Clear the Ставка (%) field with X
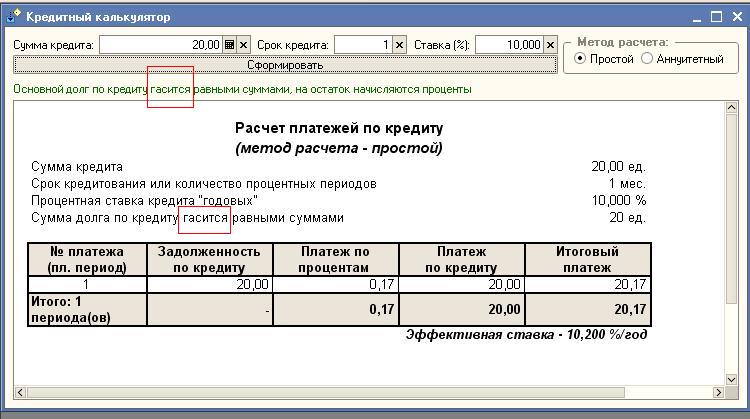Screen dimensions: 750x419 coord(551,45)
